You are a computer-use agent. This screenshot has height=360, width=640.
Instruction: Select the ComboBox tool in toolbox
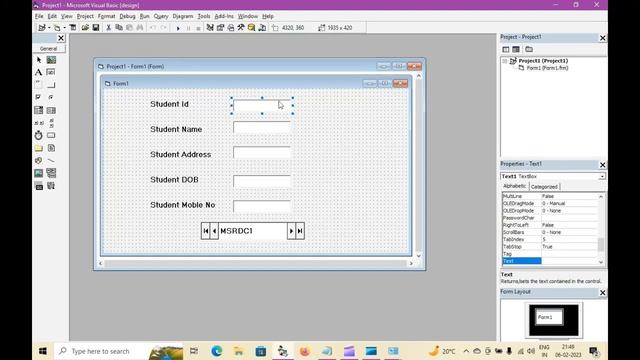coord(39,110)
